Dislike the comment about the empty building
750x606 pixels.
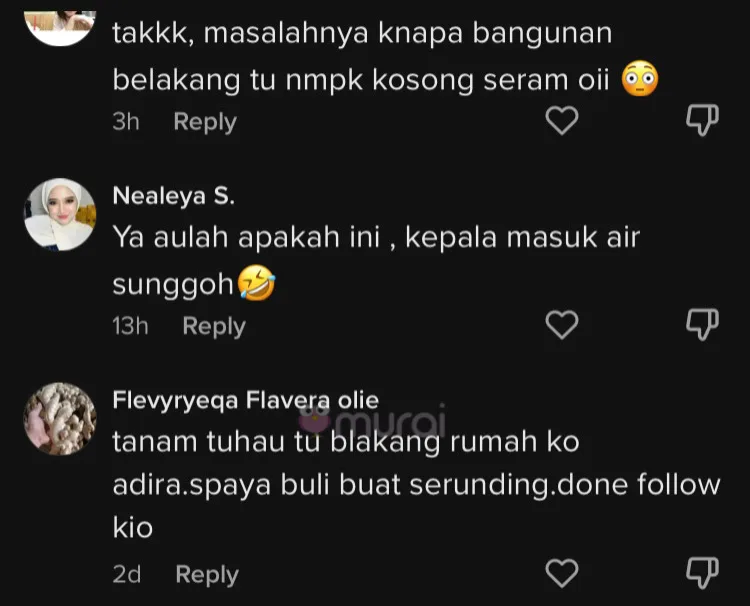[x=702, y=121]
